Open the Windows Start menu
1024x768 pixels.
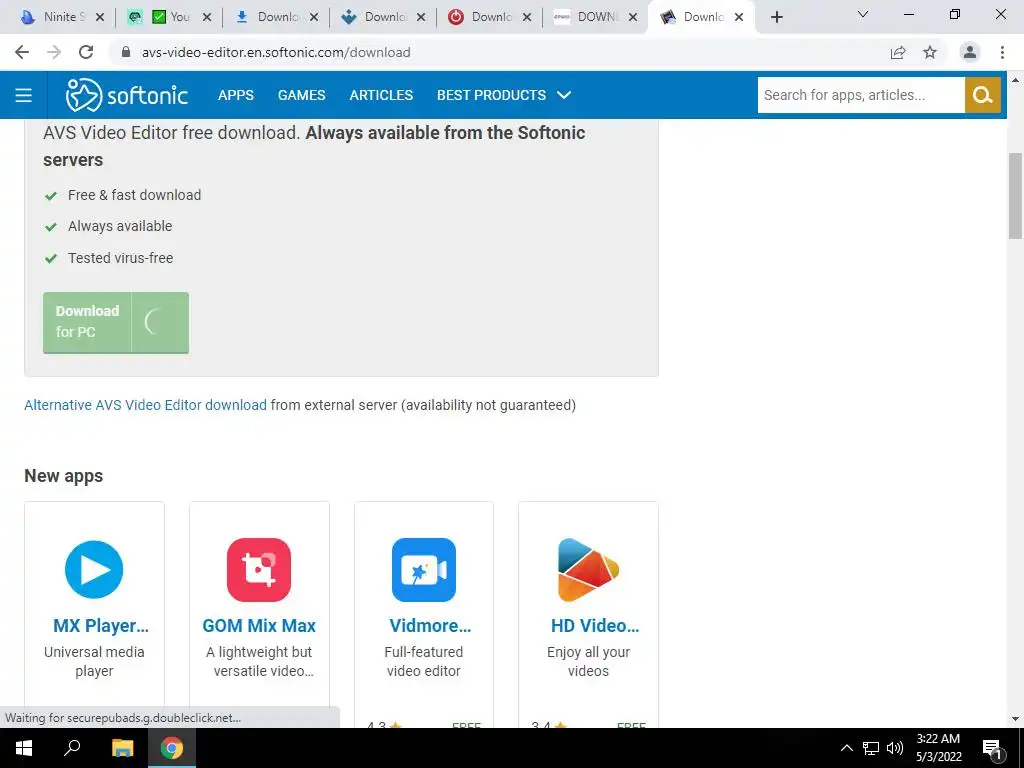24,748
